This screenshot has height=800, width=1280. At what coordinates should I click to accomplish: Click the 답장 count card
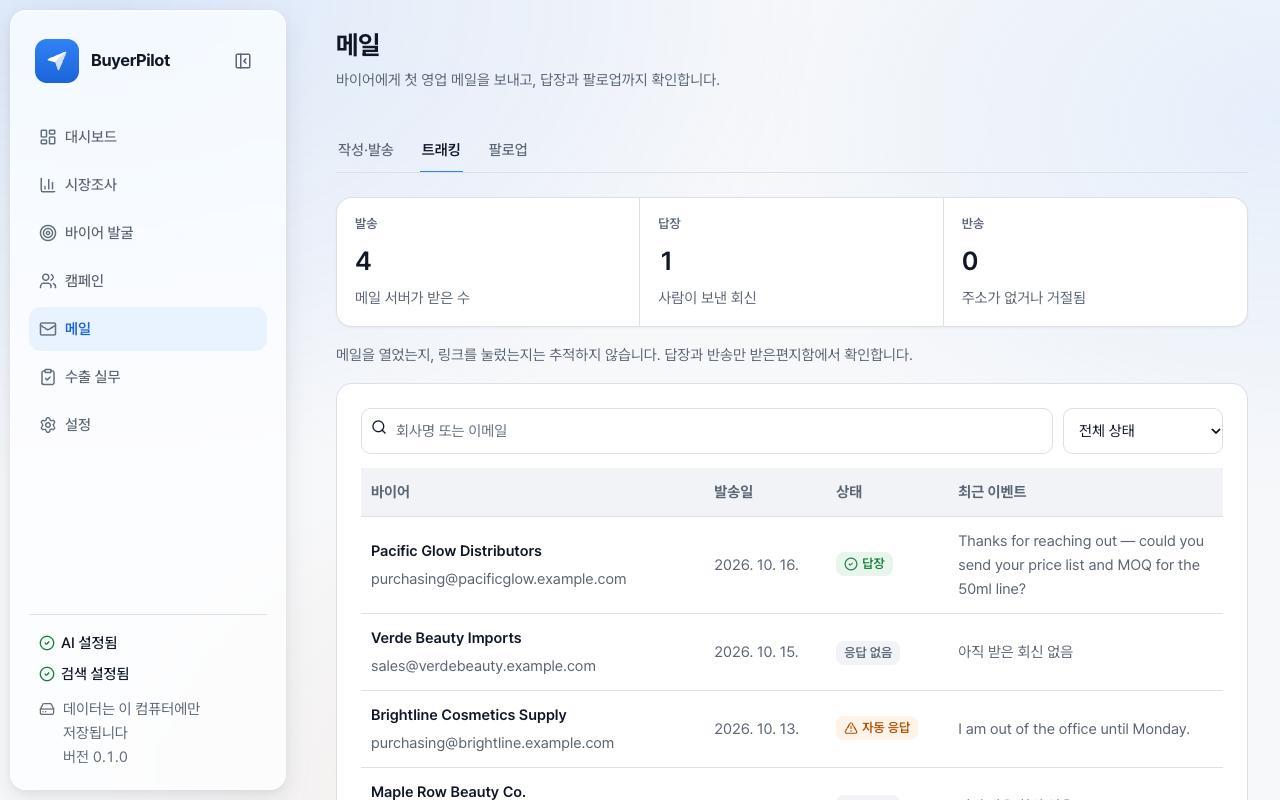pos(791,262)
